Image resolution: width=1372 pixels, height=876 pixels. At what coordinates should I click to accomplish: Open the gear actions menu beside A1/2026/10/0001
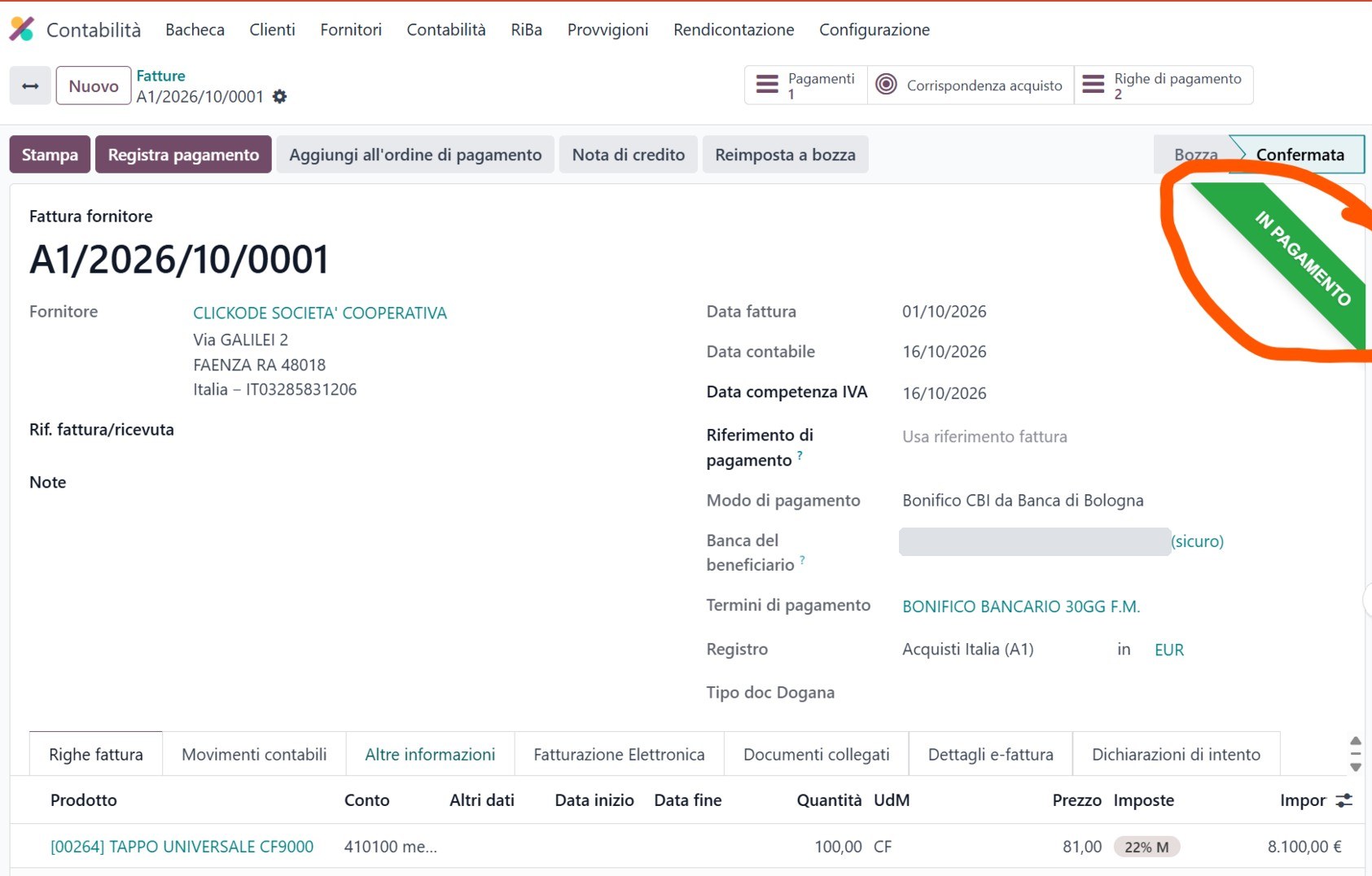click(280, 97)
